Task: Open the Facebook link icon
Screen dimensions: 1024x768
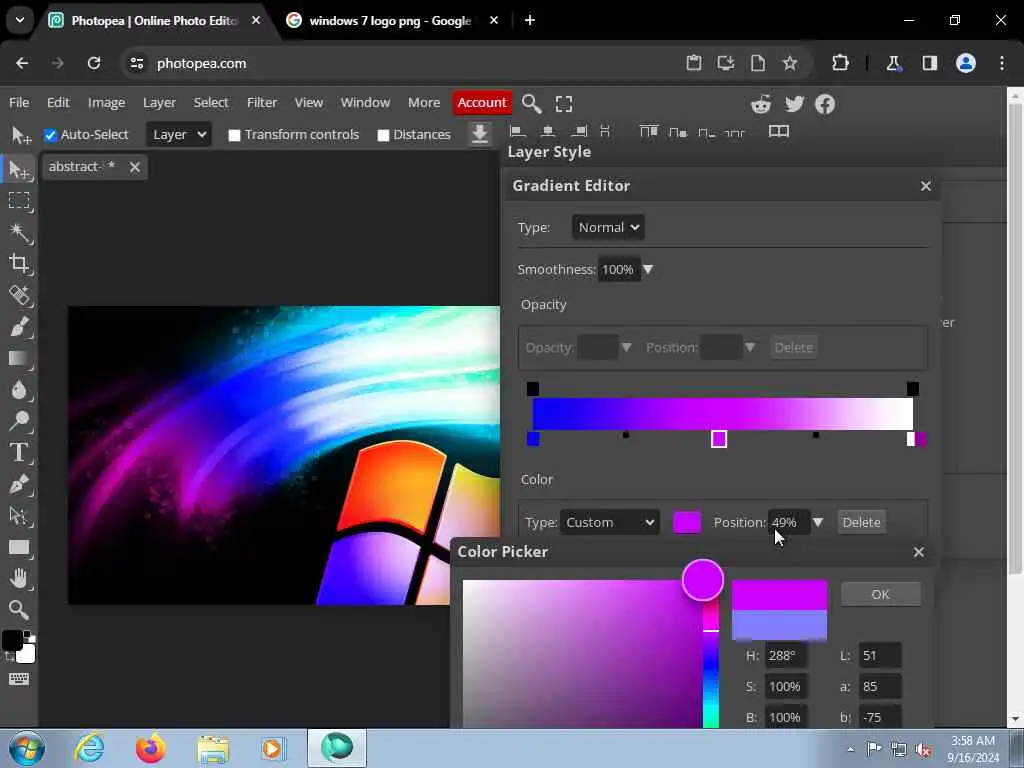Action: (825, 104)
